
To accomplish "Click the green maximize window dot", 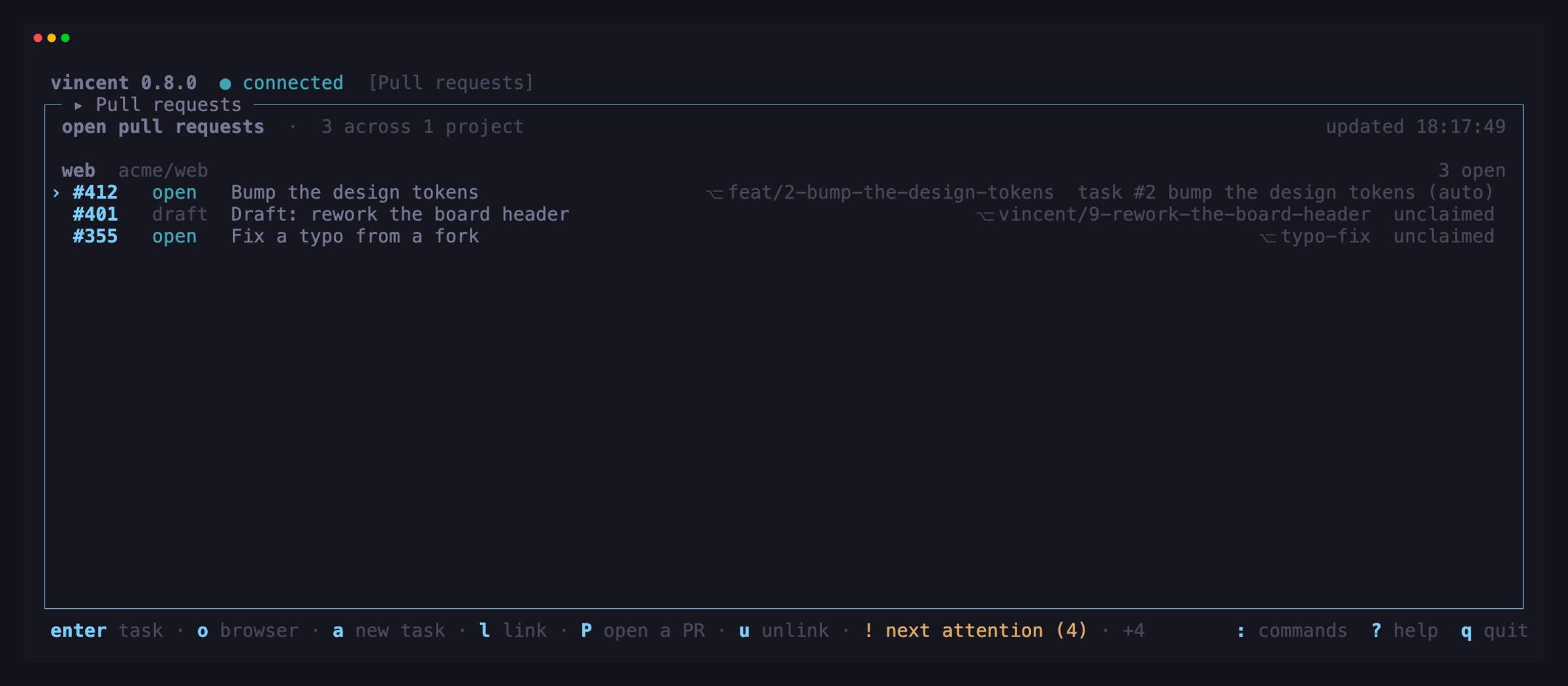I will tap(65, 38).
